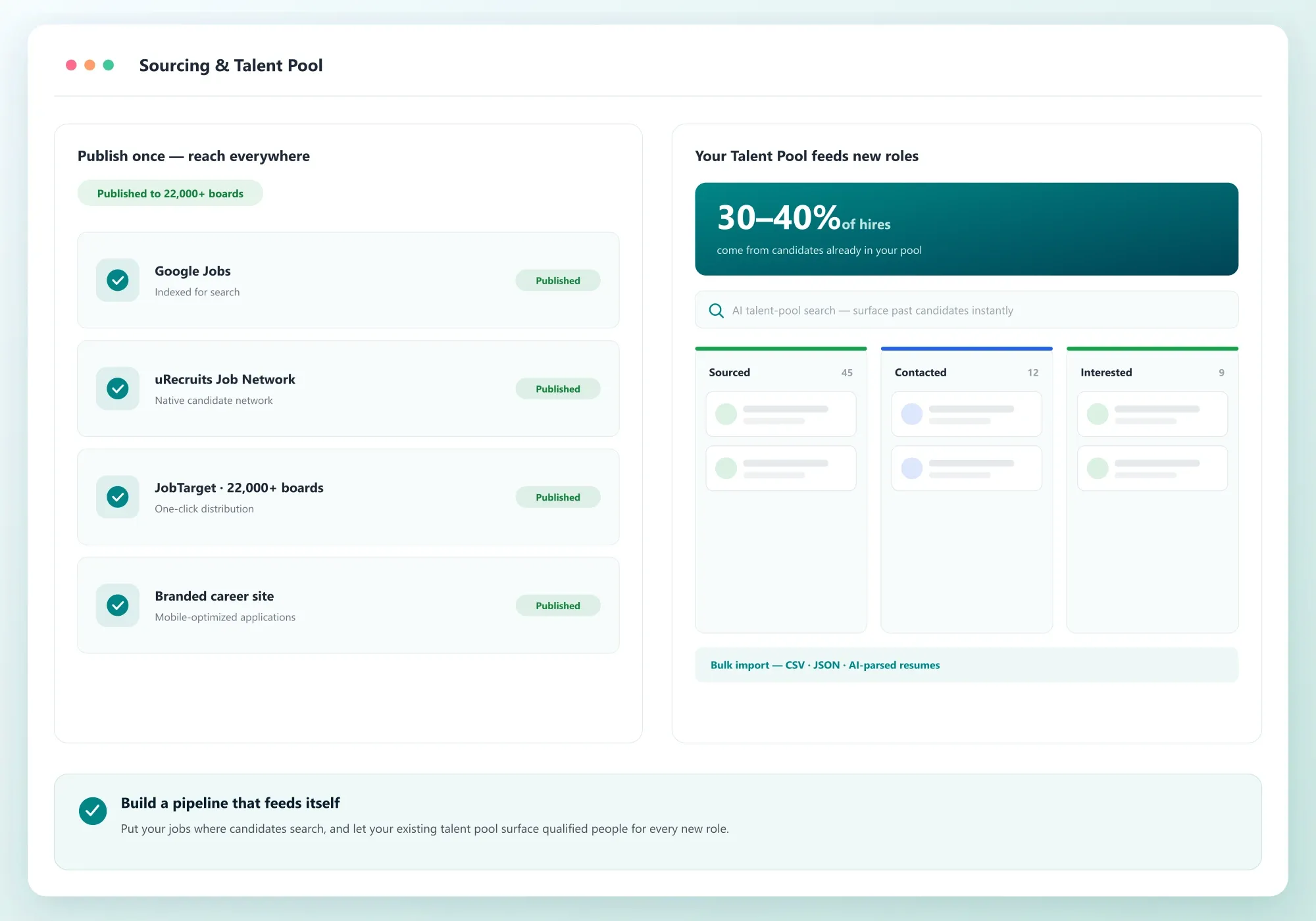Click Published badge for uRecruits Job Network
The width and height of the screenshot is (1316, 921).
tap(558, 389)
